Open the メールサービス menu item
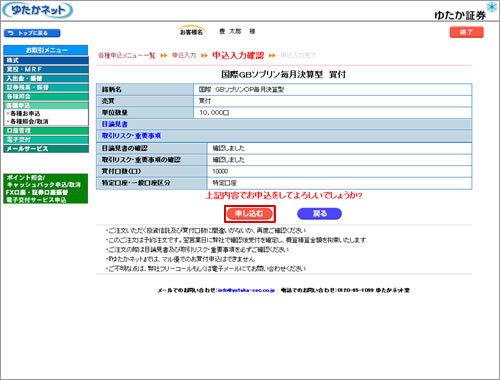500x380 pixels. click(x=46, y=149)
